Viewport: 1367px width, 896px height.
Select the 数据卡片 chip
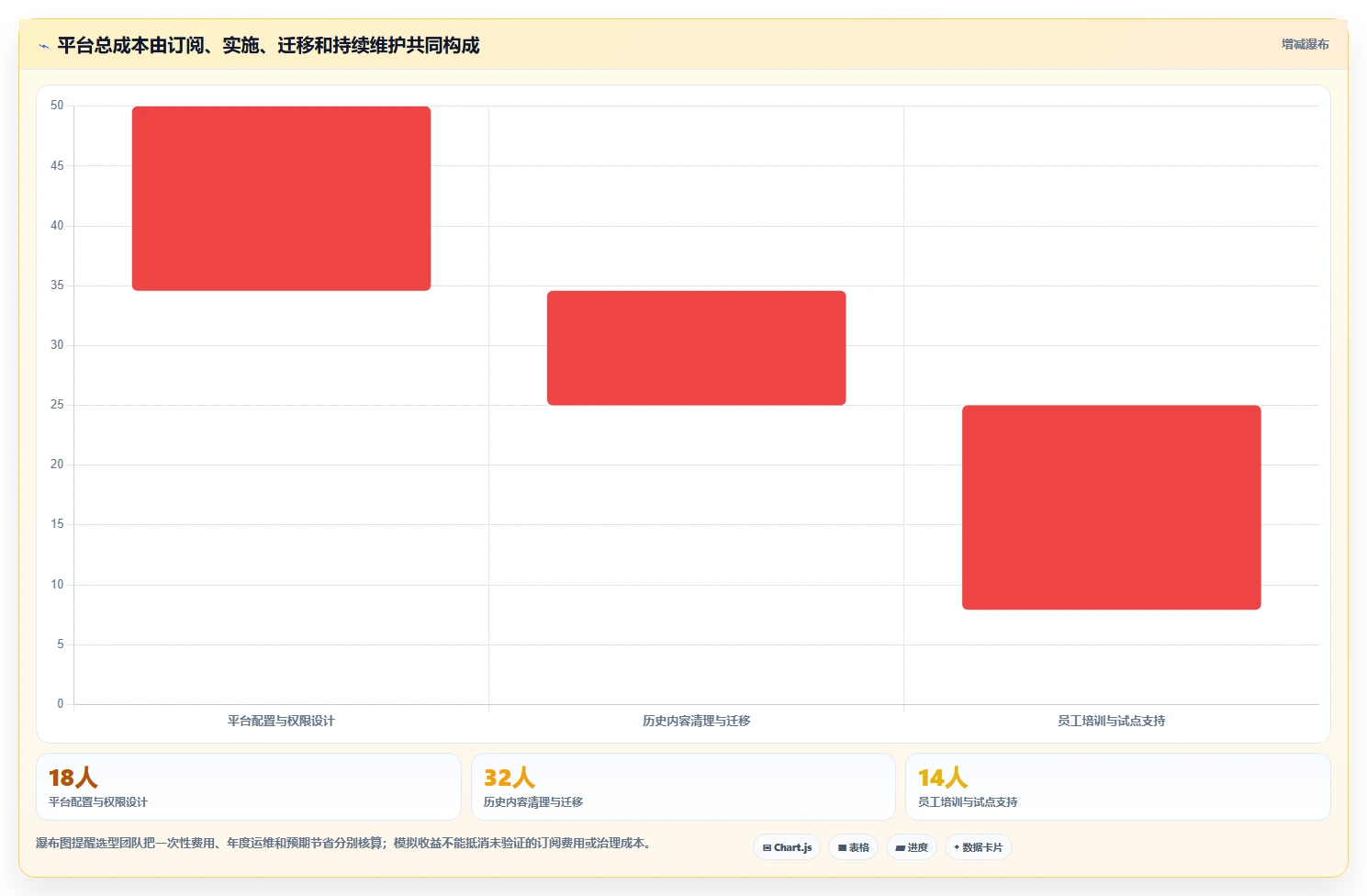coord(978,847)
